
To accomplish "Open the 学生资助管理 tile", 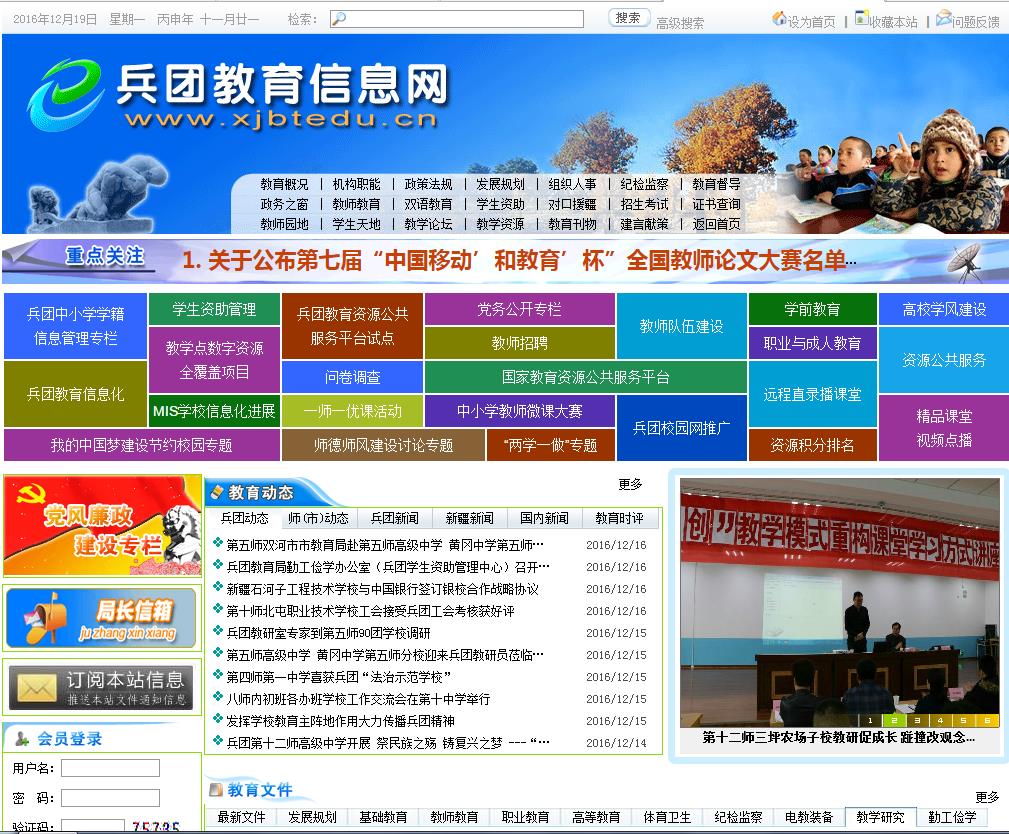I will [214, 310].
